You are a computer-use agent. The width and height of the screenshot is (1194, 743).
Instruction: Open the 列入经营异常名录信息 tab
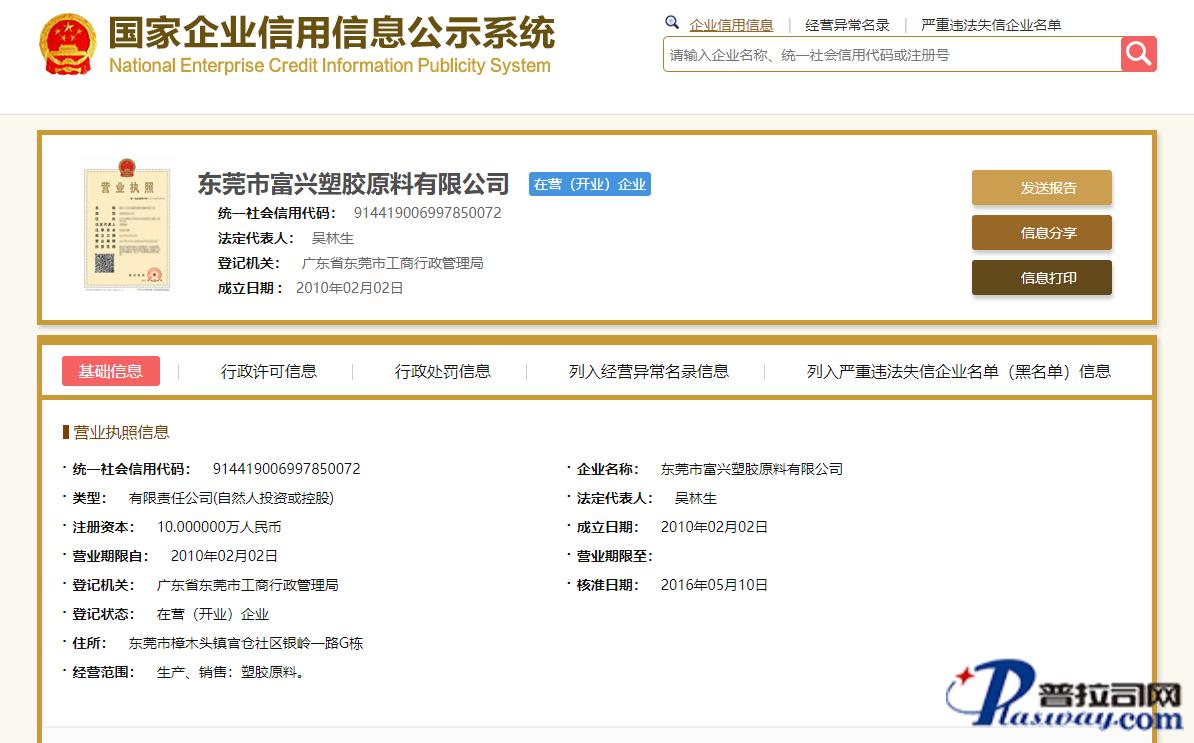[x=648, y=371]
